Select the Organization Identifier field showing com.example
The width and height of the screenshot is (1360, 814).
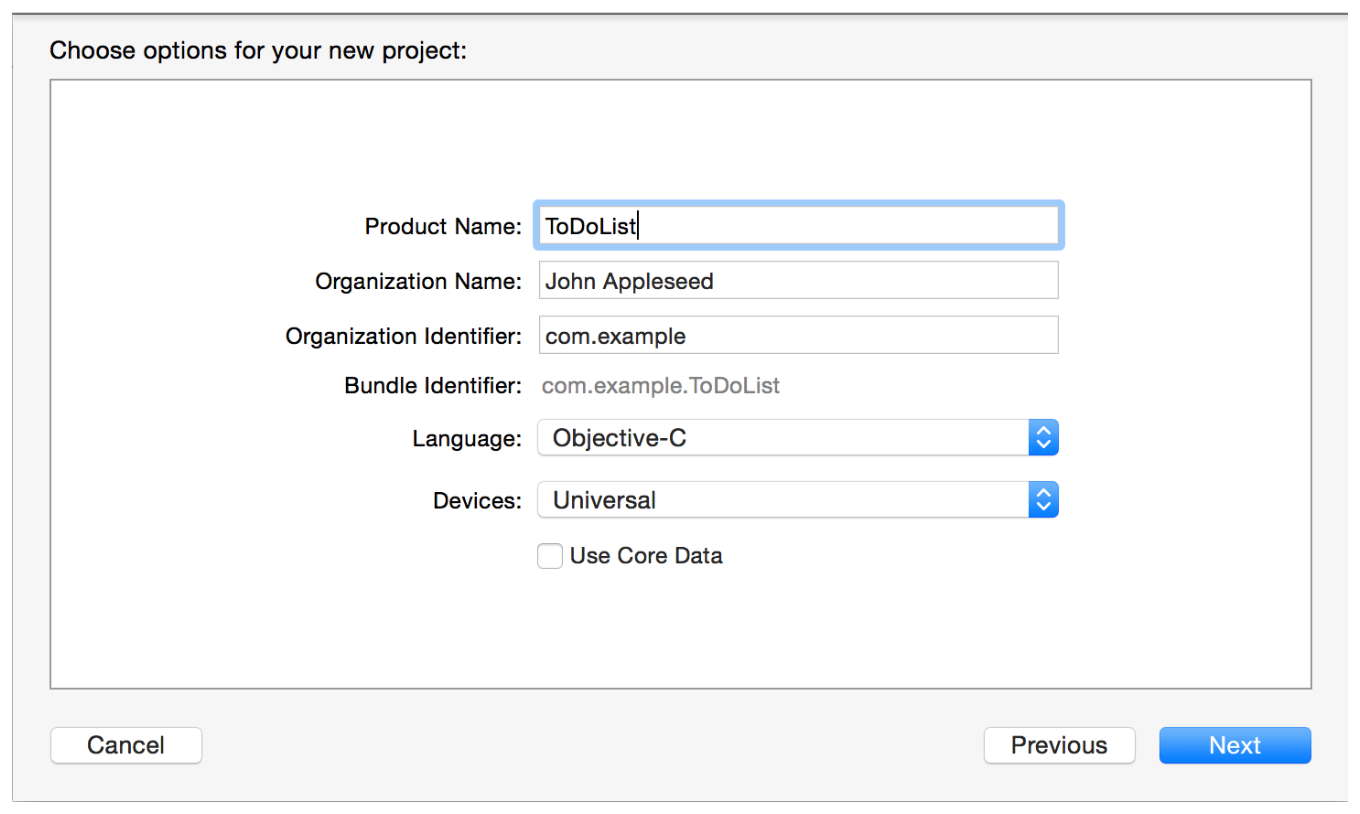(x=797, y=336)
